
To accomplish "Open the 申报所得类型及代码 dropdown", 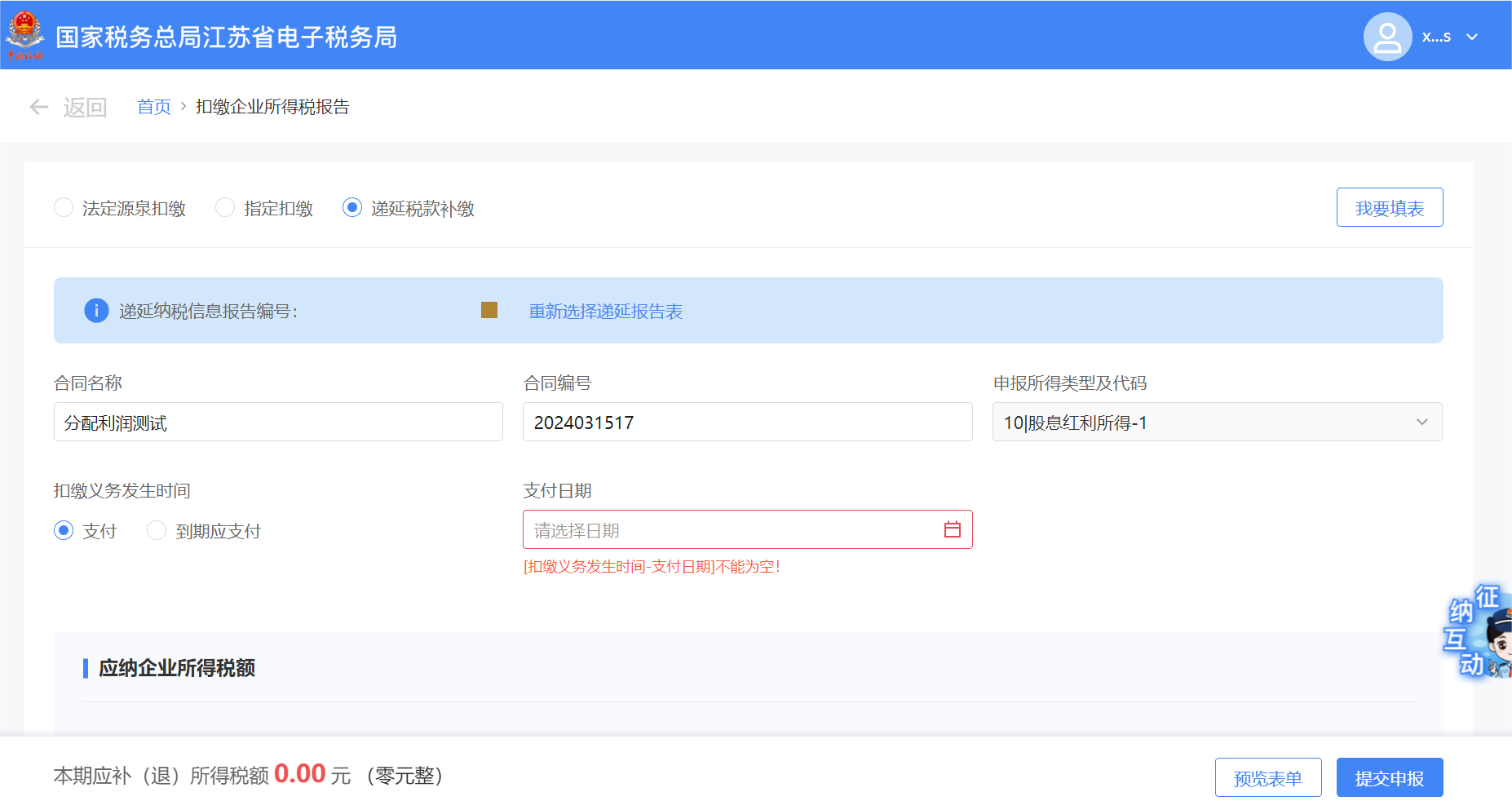I will (x=1216, y=423).
